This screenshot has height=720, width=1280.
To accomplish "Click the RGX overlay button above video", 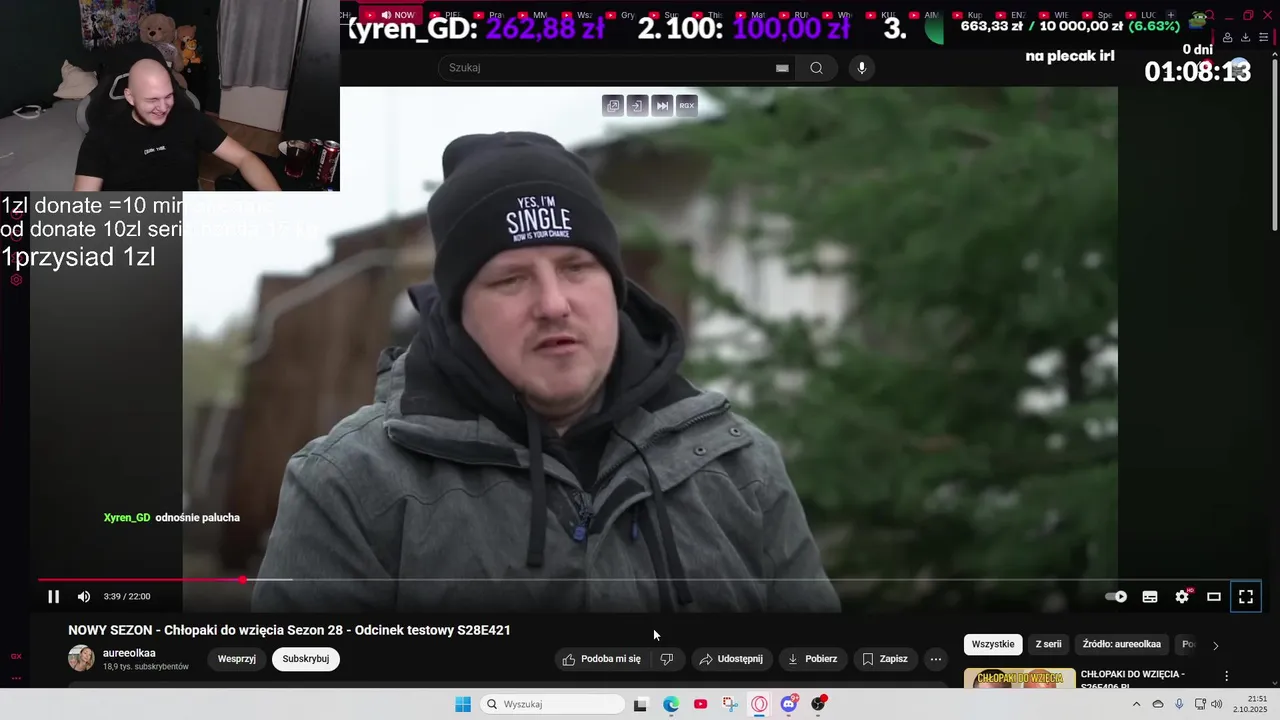I will point(686,105).
